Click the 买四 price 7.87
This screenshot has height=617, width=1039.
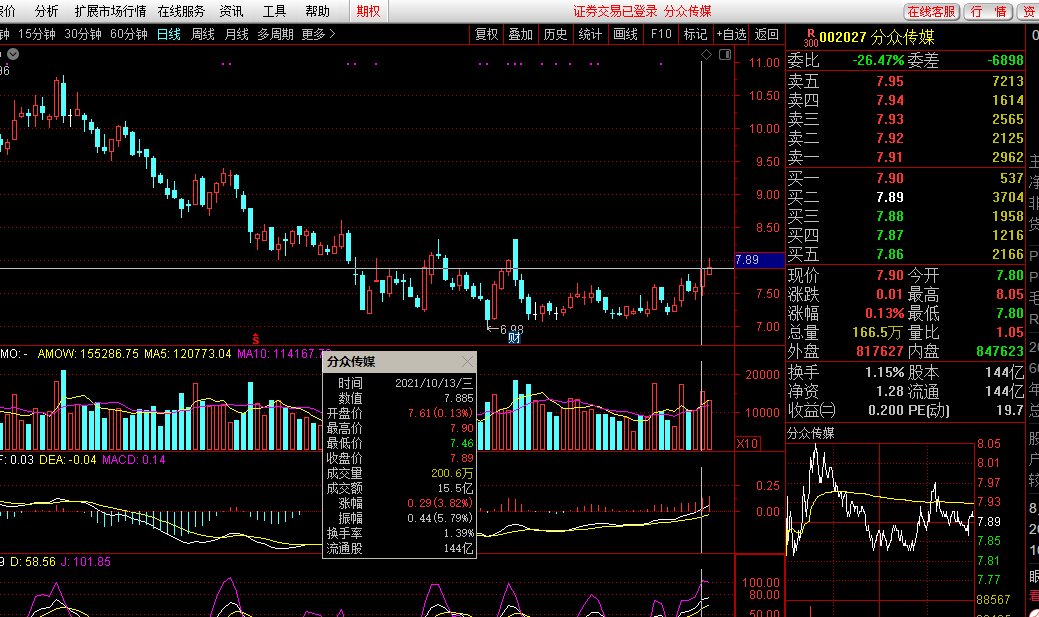(889, 235)
